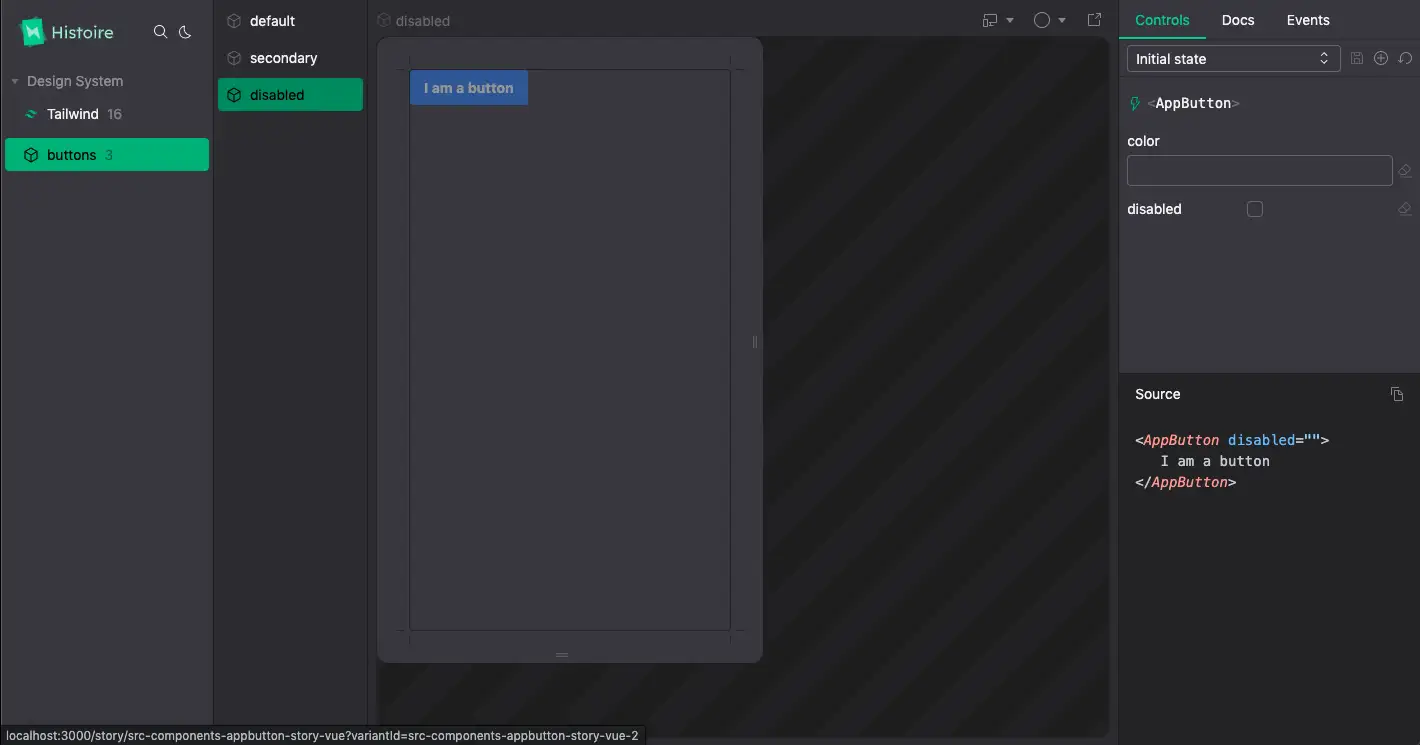Select the buttons story
This screenshot has width=1420, height=745.
[x=107, y=155]
